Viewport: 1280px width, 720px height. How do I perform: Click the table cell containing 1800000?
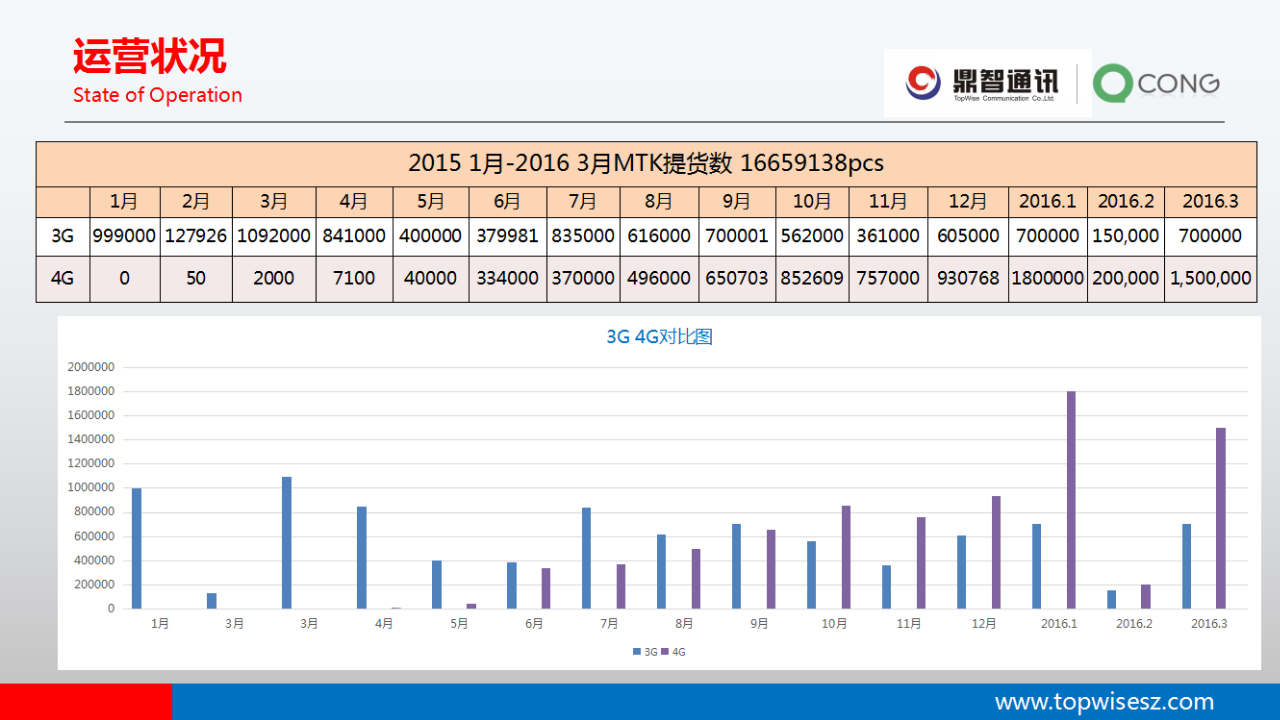click(x=1047, y=279)
